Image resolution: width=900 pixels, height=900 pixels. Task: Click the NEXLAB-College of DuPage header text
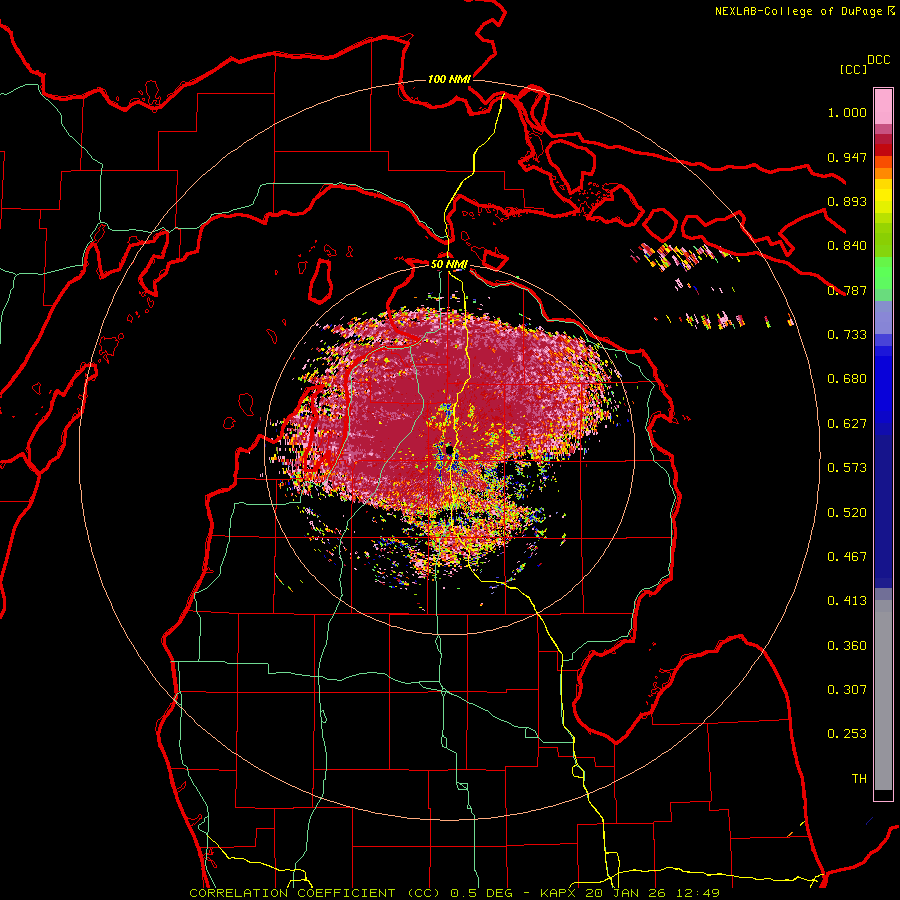coord(798,11)
